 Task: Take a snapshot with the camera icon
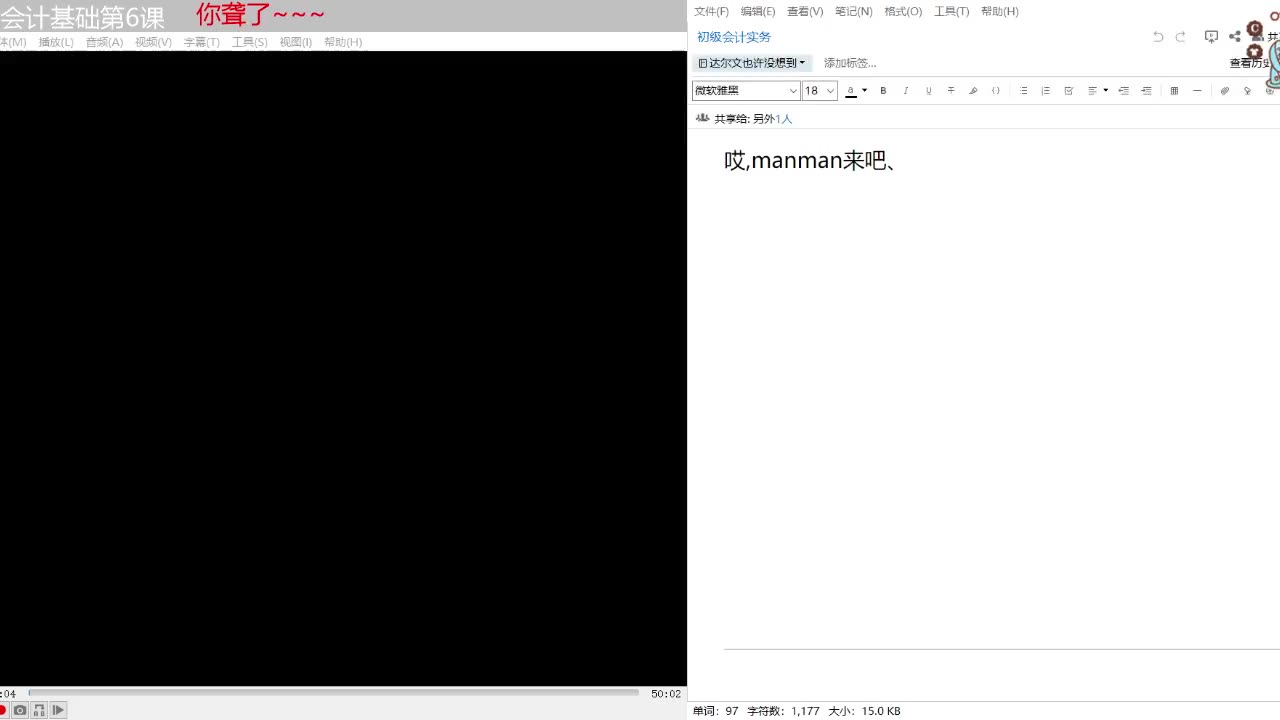click(20, 710)
